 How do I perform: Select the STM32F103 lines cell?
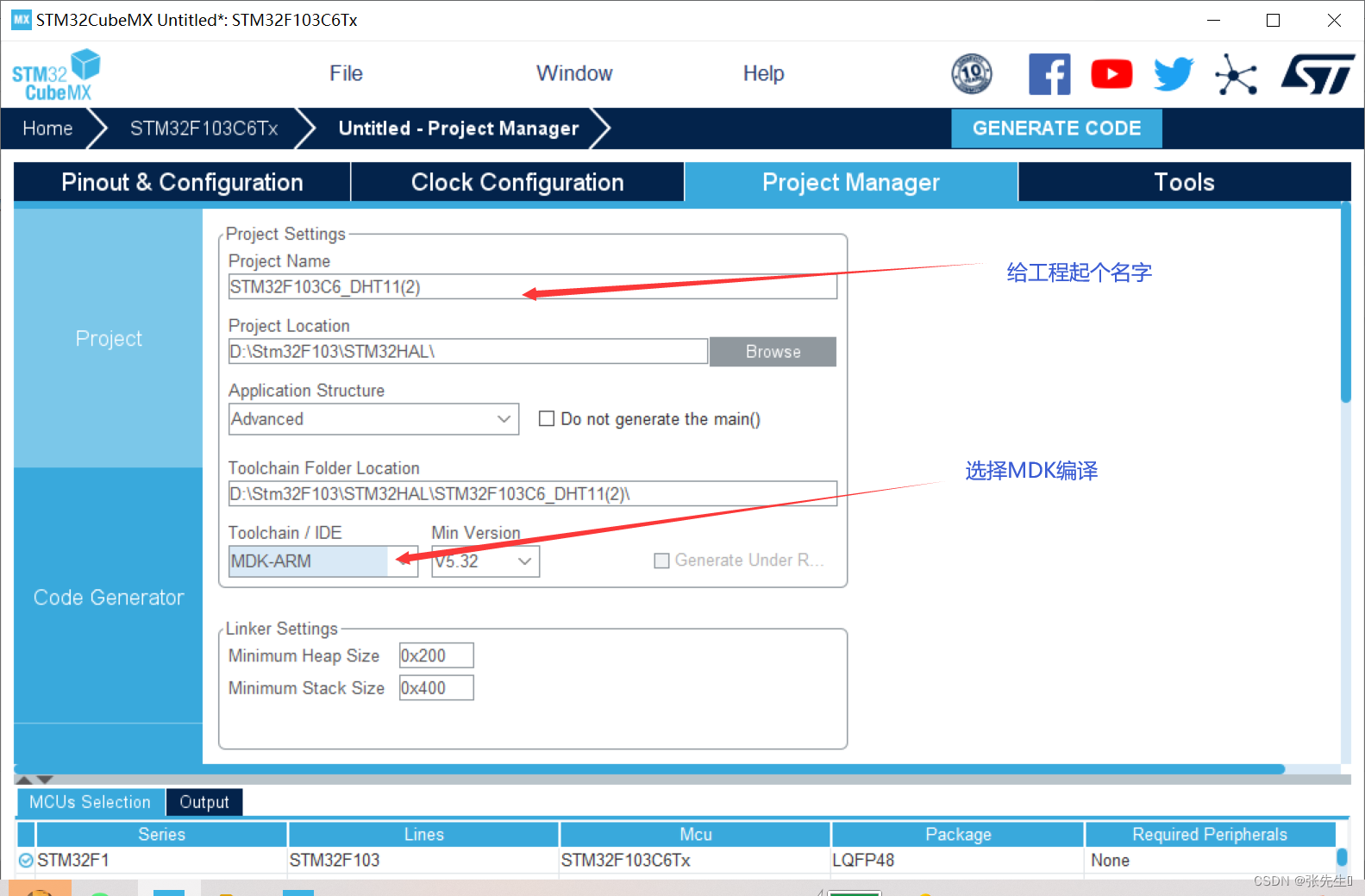coord(423,860)
